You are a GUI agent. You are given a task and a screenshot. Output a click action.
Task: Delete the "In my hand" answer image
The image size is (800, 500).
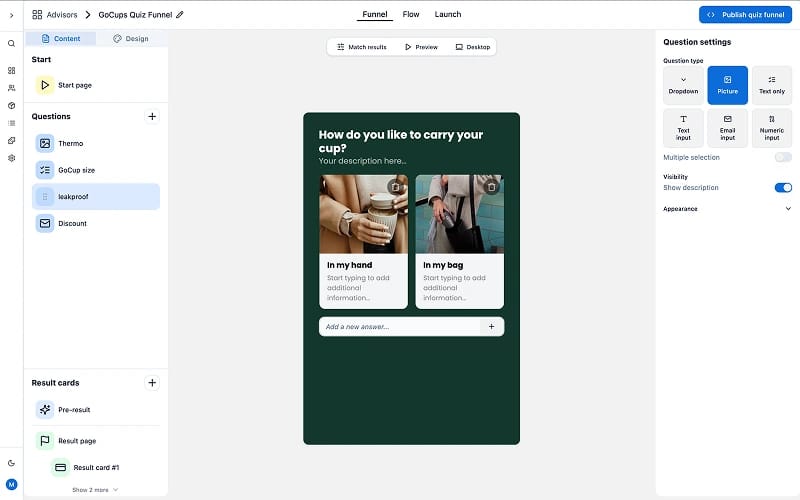[395, 187]
